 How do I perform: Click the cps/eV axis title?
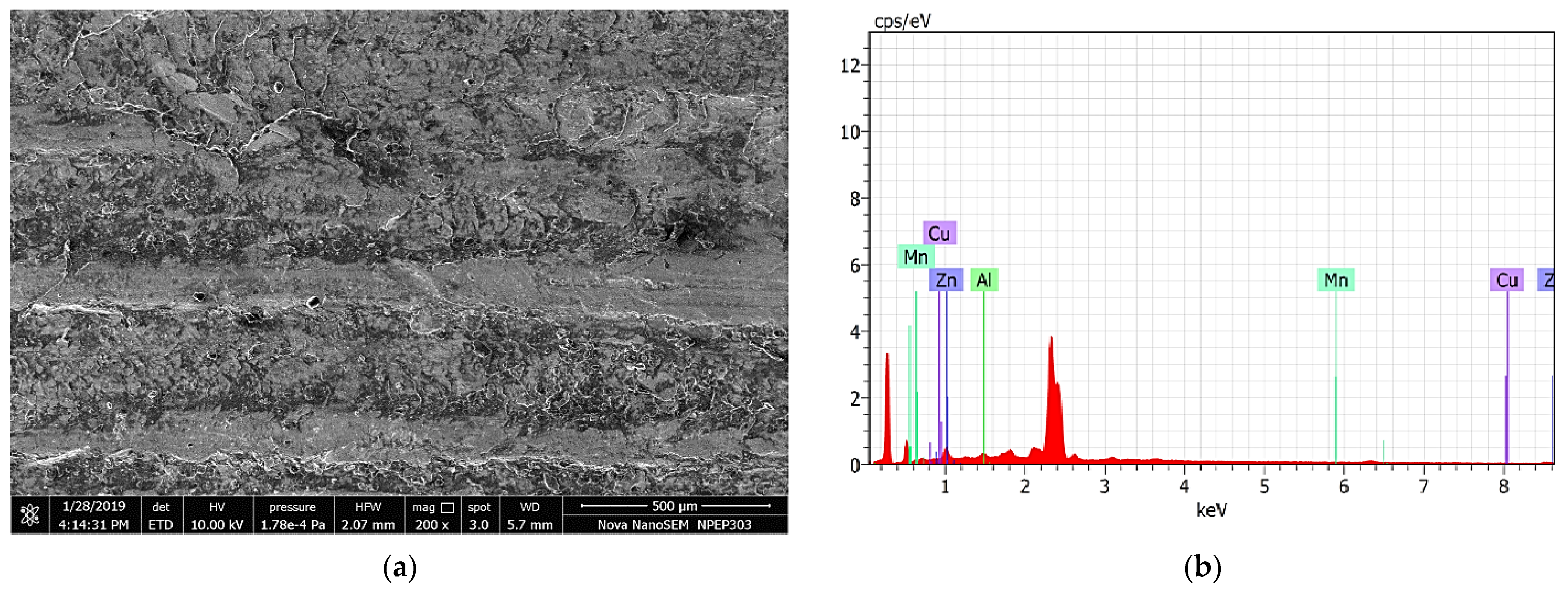pos(903,22)
